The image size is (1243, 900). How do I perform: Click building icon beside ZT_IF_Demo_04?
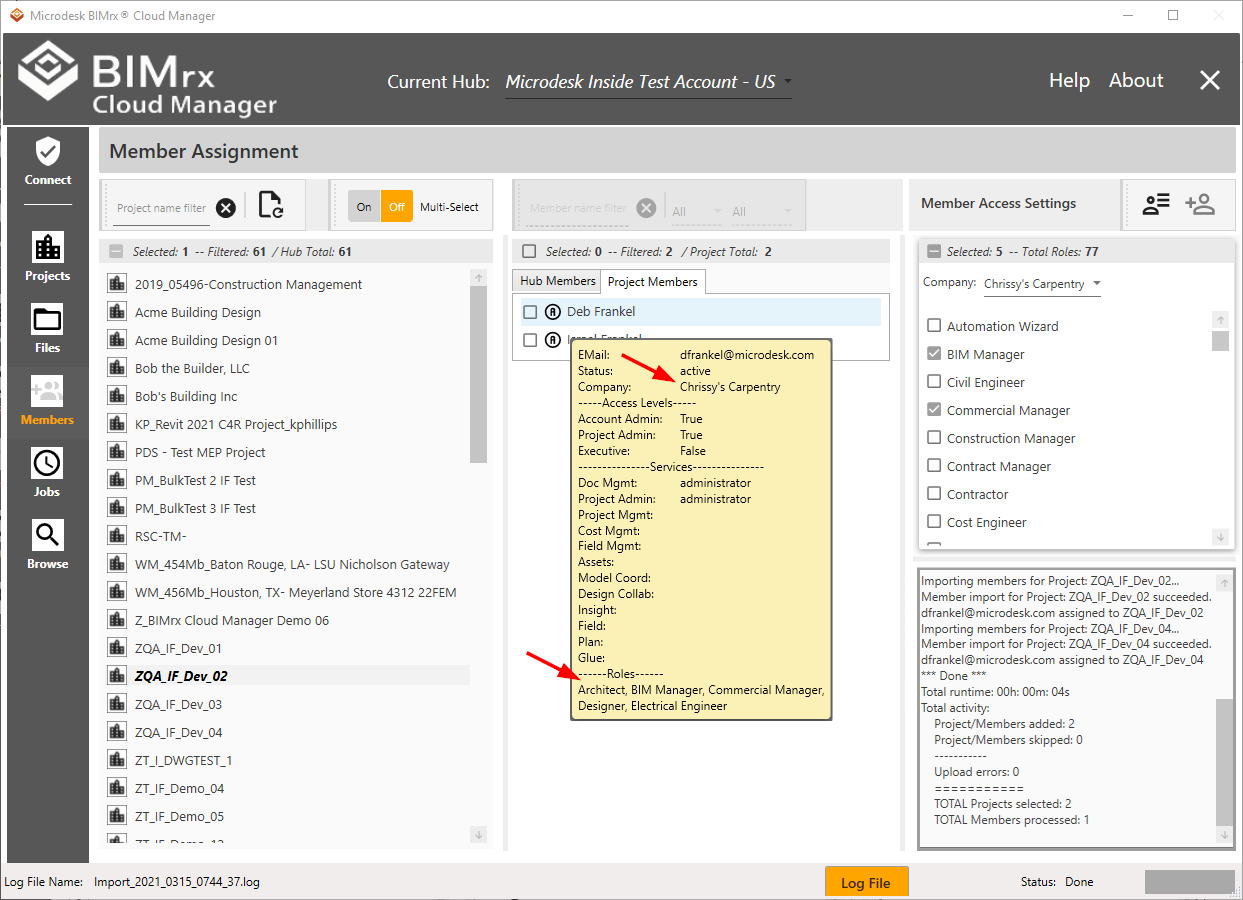[117, 788]
